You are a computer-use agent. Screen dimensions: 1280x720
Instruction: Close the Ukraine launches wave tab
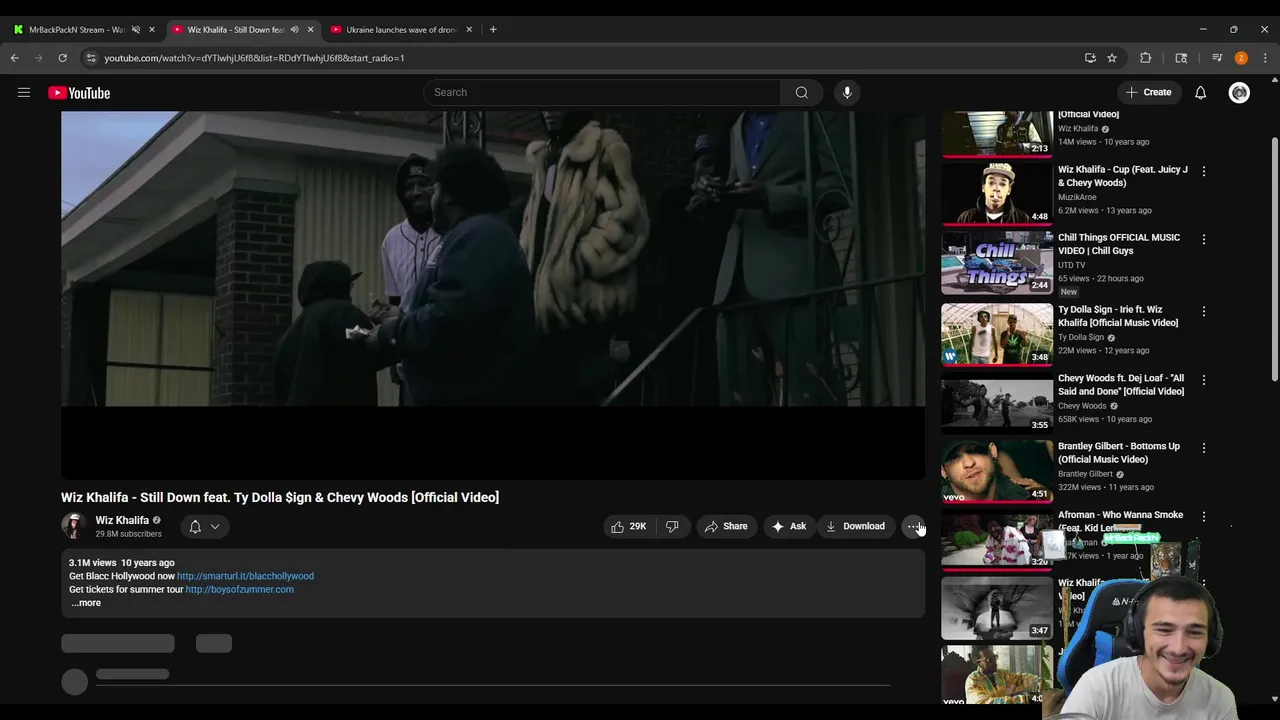(469, 30)
